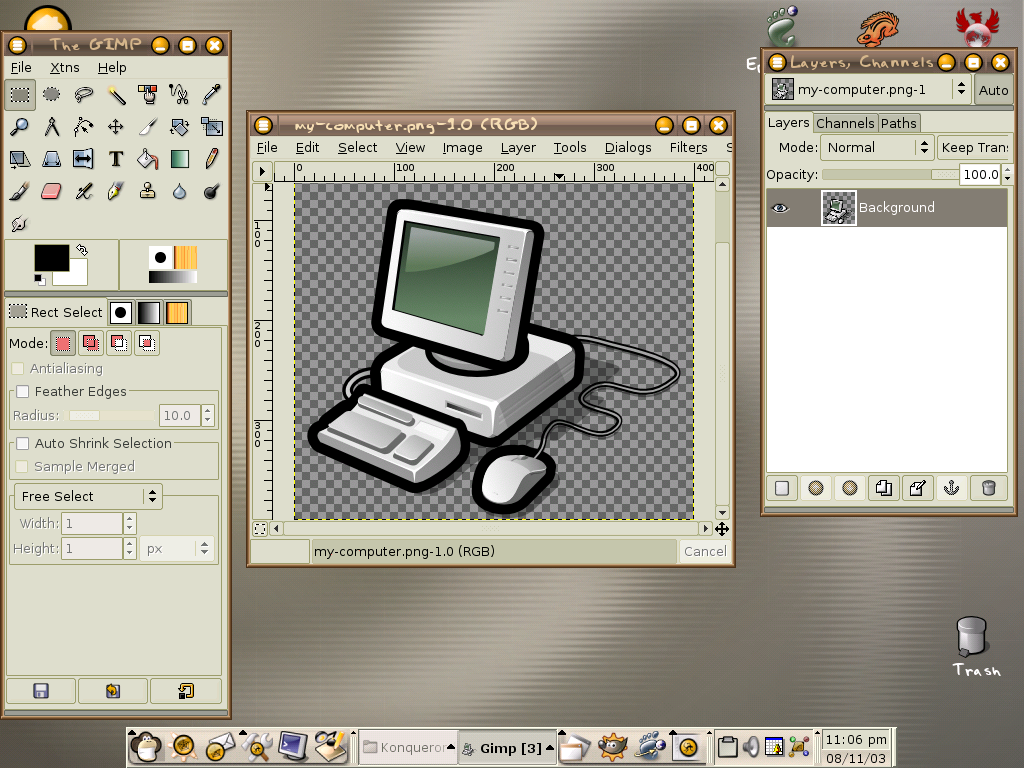Click the Opacity value stepper arrows
Viewport: 1024px width, 768px height.
pyautogui.click(x=1008, y=174)
